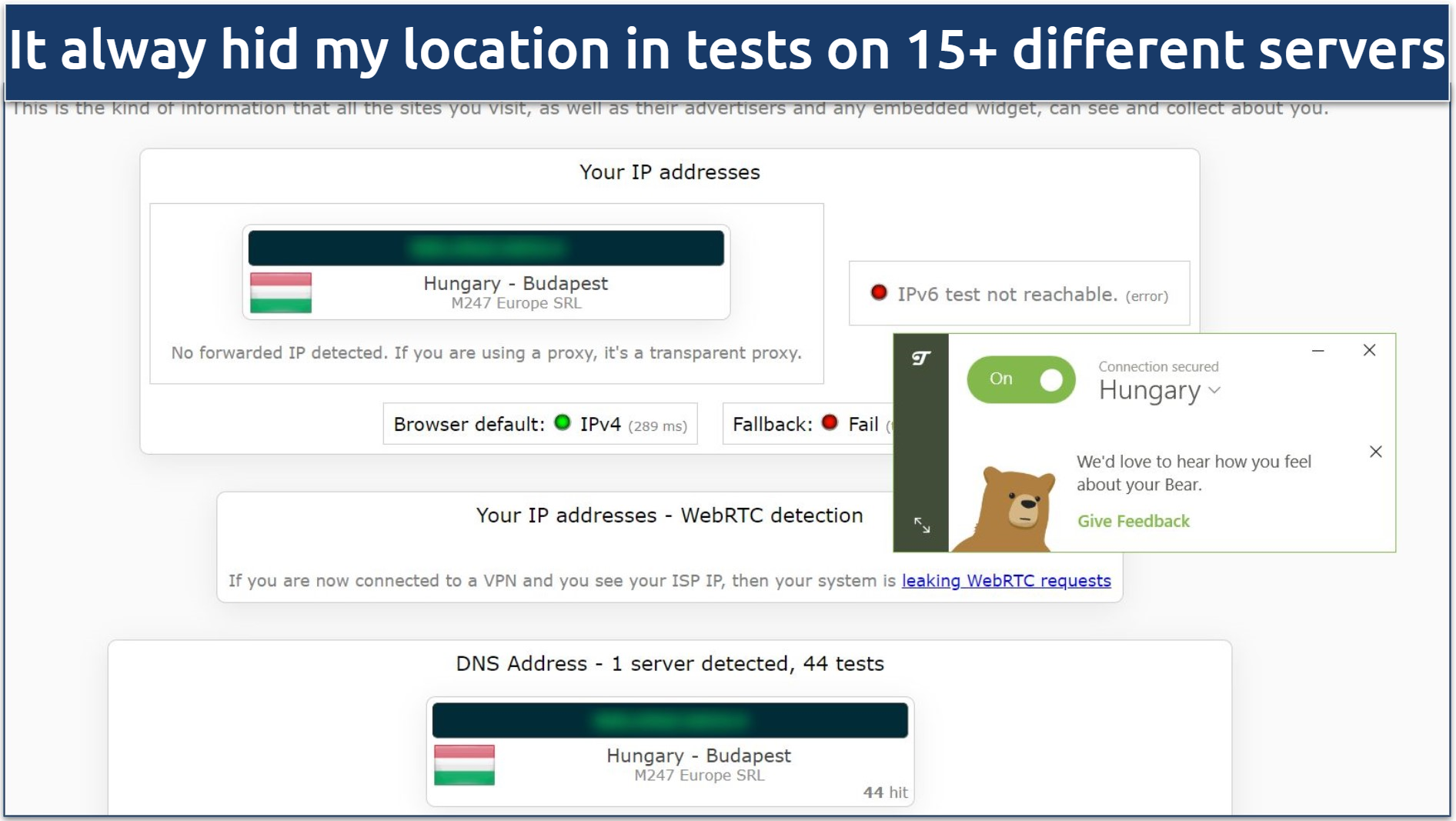Click the Hungary flag in IP address box
The height and width of the screenshot is (821, 1456).
tap(281, 292)
